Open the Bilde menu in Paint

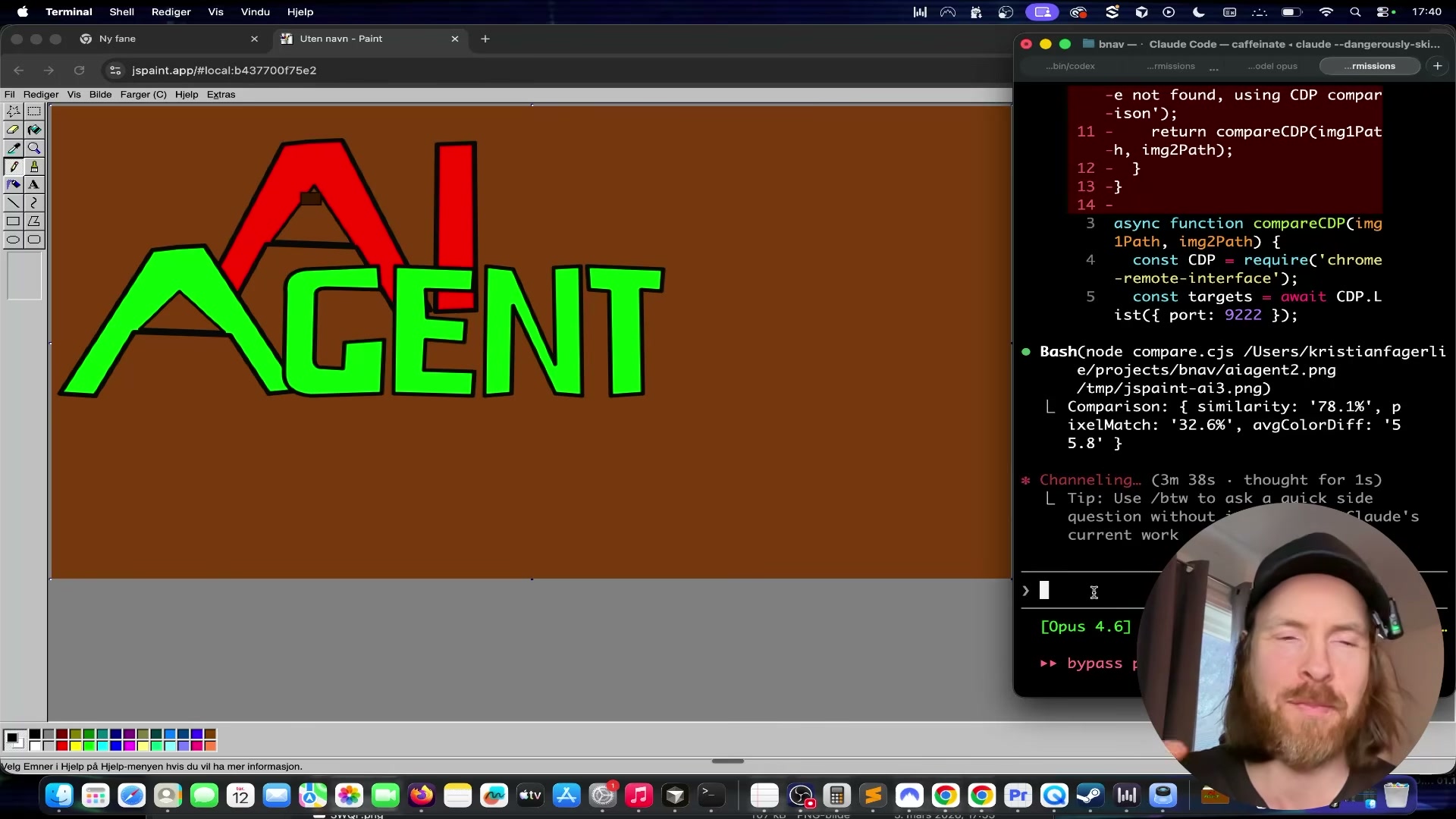[100, 95]
